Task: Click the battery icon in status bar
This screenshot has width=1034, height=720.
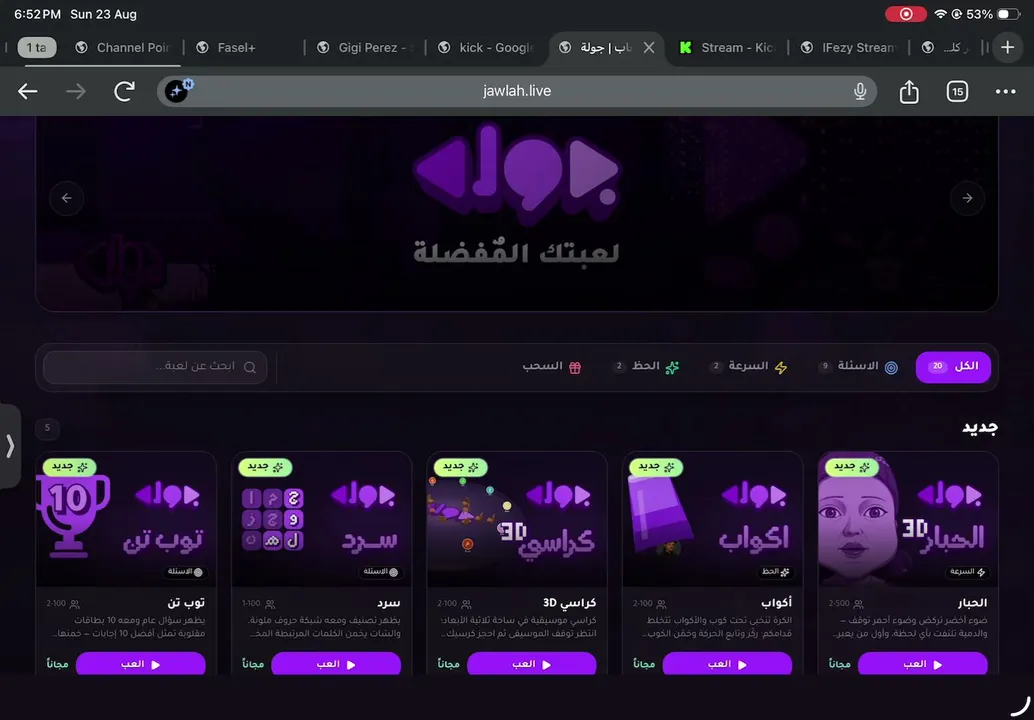Action: pos(1008,14)
